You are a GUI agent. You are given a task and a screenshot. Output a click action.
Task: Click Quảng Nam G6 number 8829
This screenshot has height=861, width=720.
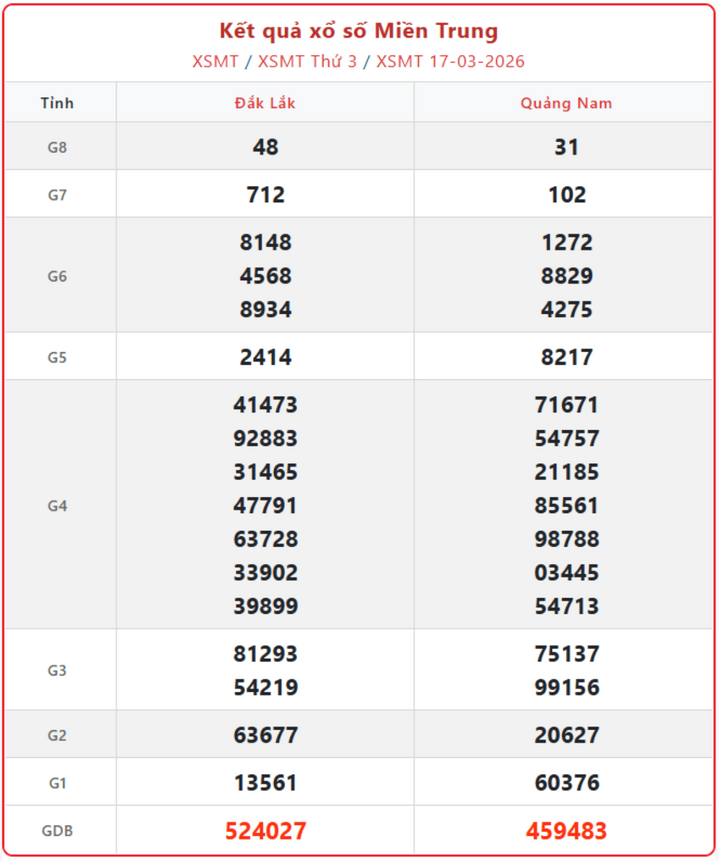[566, 276]
